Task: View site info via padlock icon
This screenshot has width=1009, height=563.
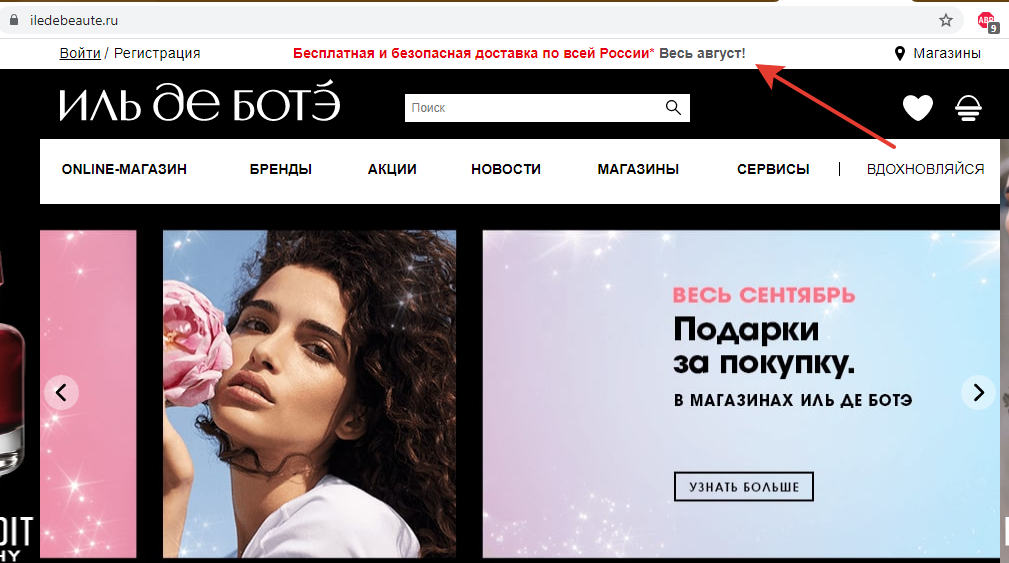Action: tap(14, 20)
